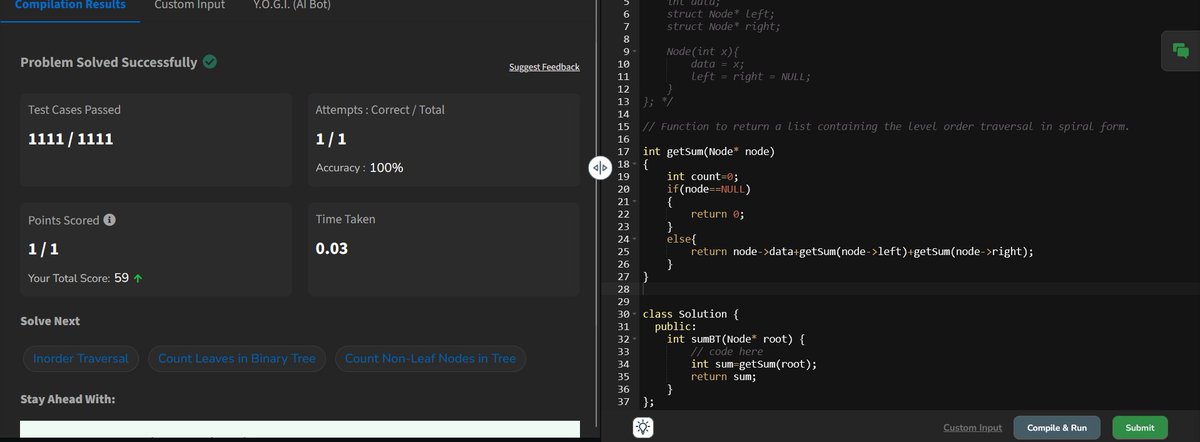This screenshot has height=442, width=1200.
Task: Click line number 28 in the gutter
Action: pyautogui.click(x=624, y=289)
